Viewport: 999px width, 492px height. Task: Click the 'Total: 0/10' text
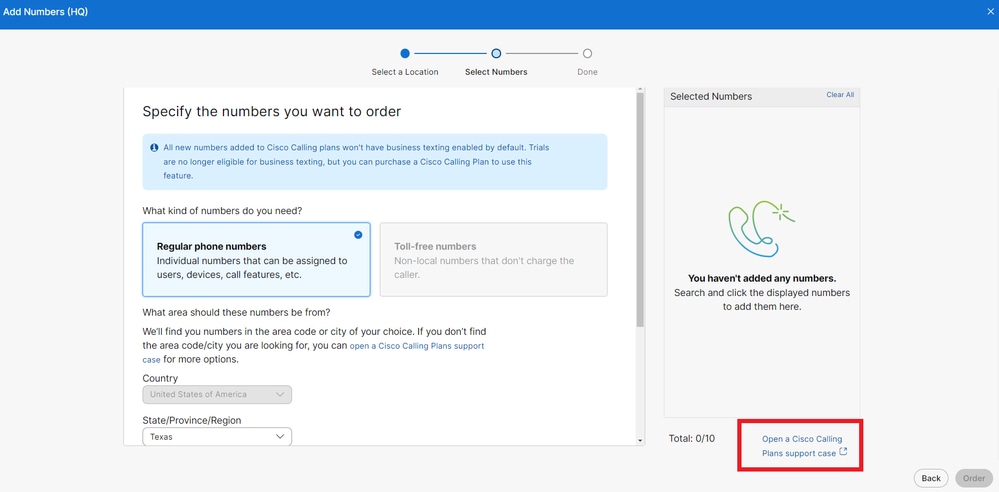[x=692, y=438]
